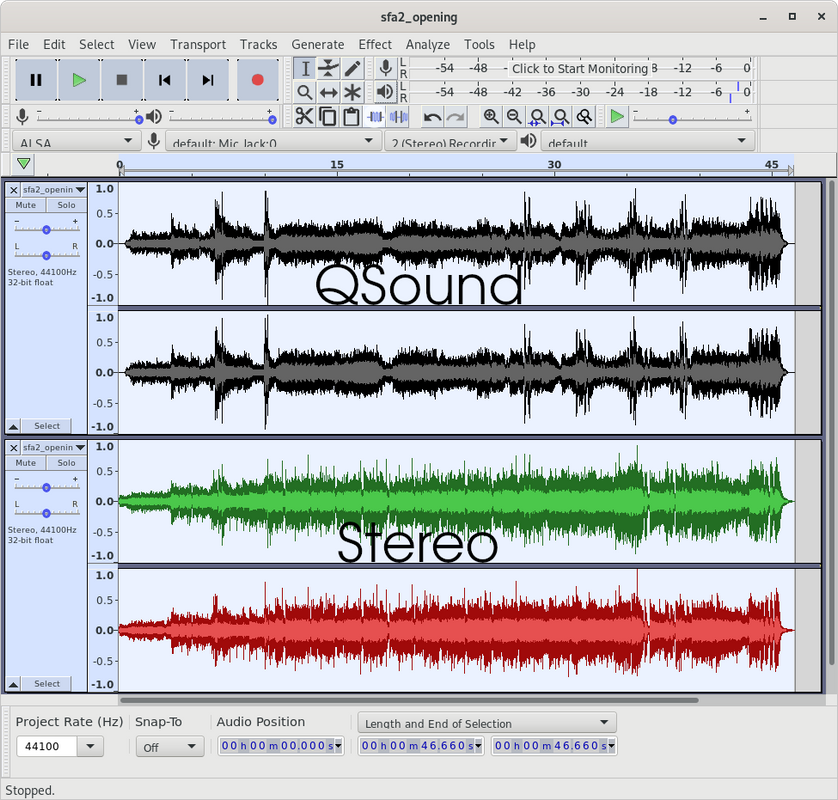Click the Trim audio outside selection icon

[x=375, y=116]
